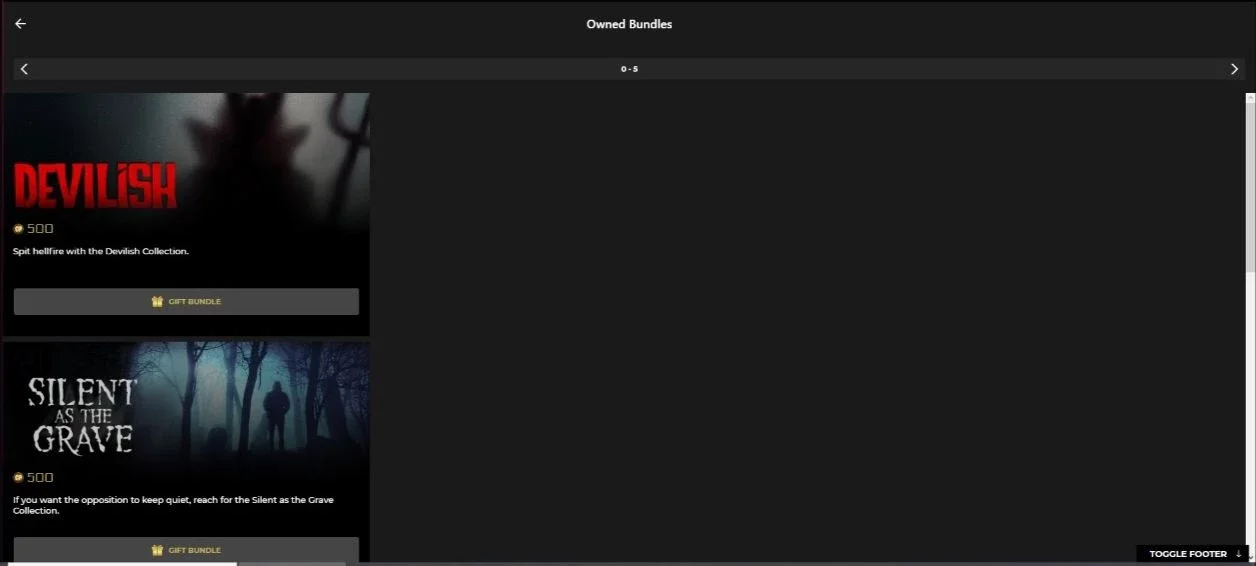Image resolution: width=1256 pixels, height=566 pixels.
Task: Click the Silent as the Grave 500 price
Action: click(34, 477)
